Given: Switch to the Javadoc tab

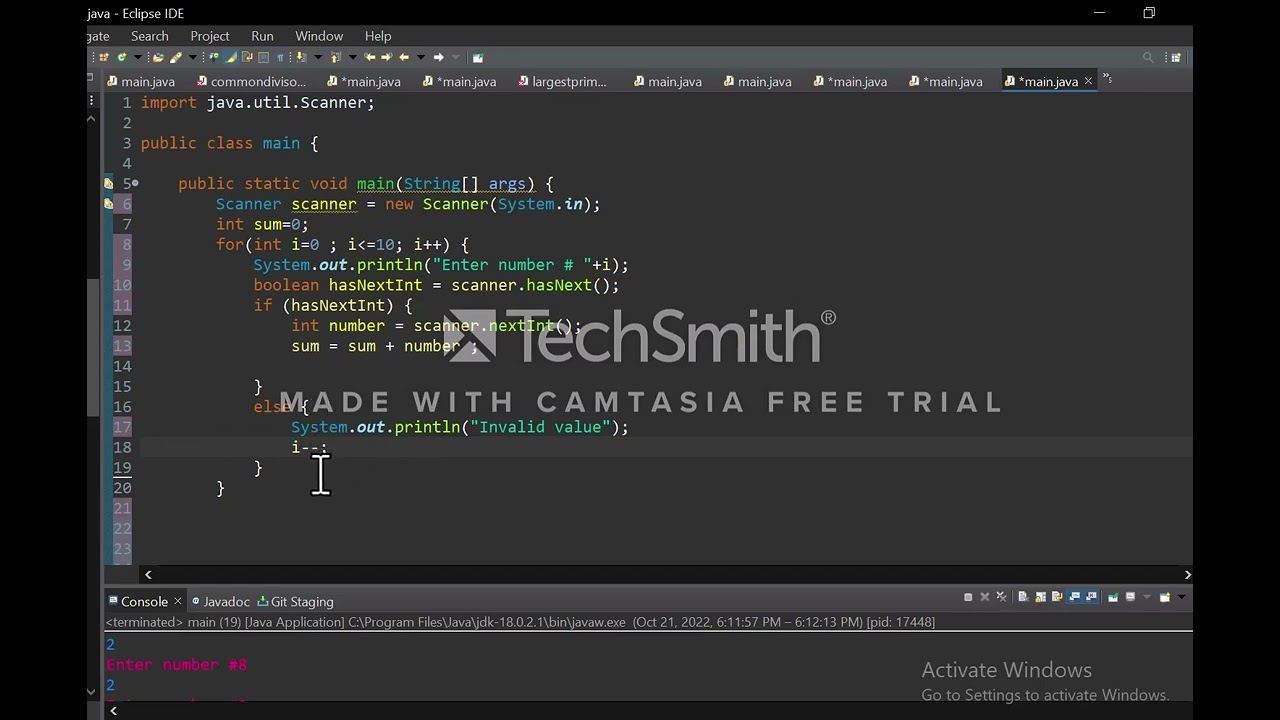Looking at the screenshot, I should coord(220,602).
